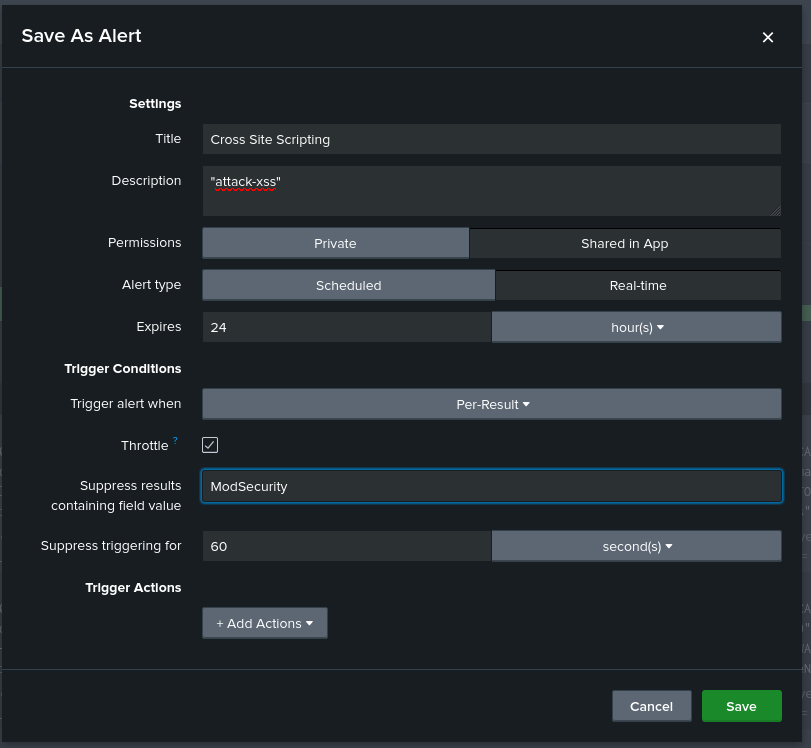Select Scheduled alert type
Screen dimensions: 811x748
click(349, 285)
